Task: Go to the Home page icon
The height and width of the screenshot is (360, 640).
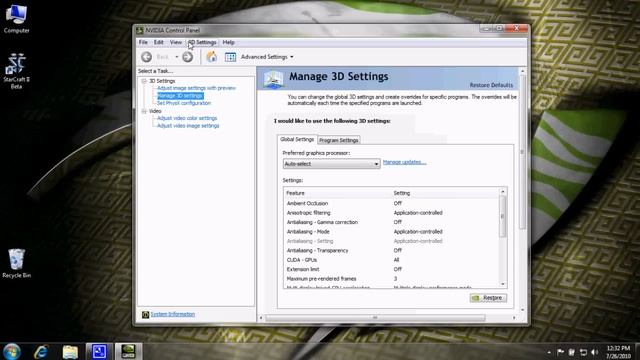Action: click(x=211, y=57)
